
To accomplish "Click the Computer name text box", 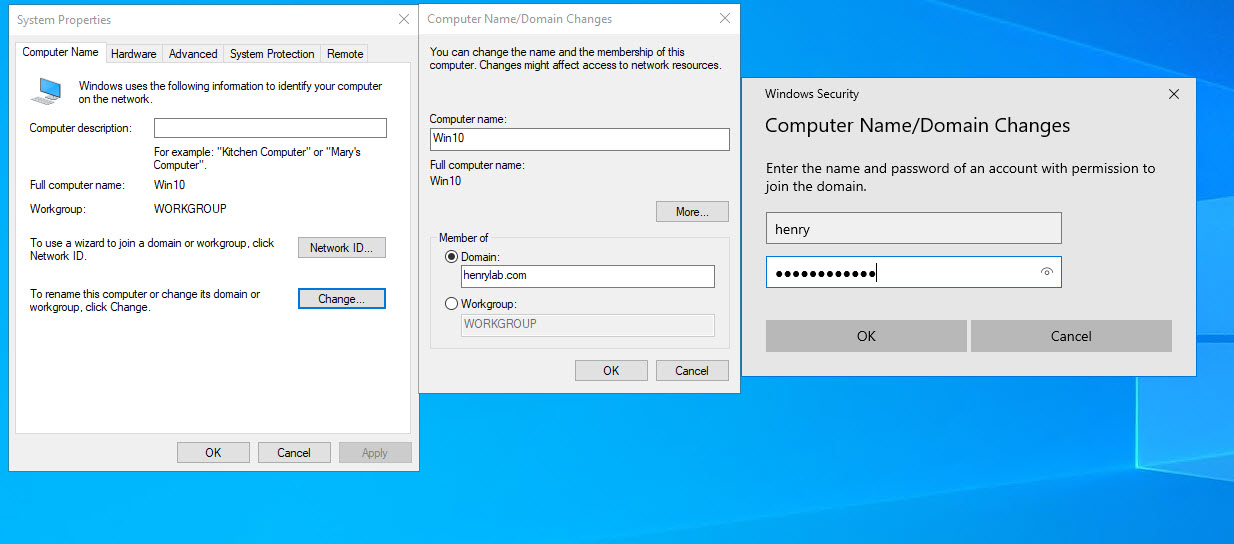I will (x=579, y=139).
